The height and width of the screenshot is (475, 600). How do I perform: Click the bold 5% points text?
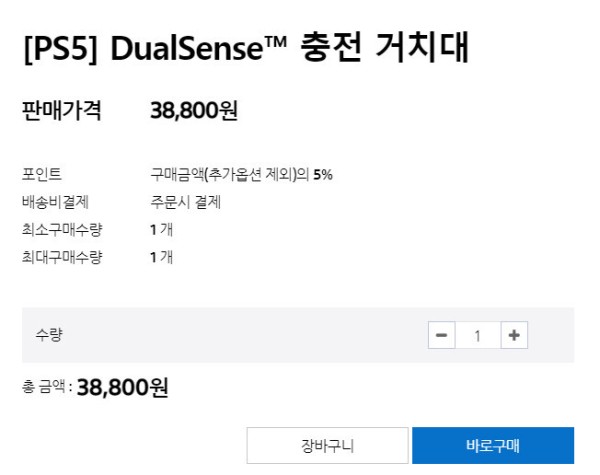pos(323,175)
